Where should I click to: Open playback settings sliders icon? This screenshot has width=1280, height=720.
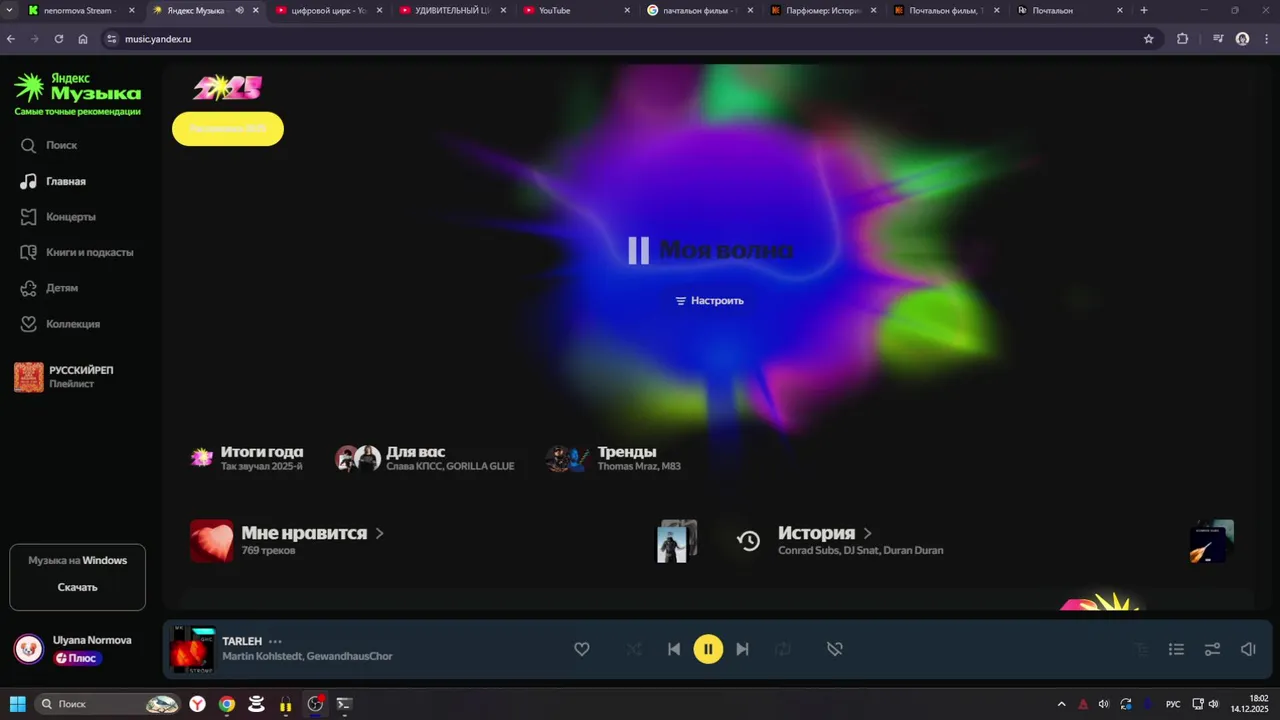(1212, 649)
